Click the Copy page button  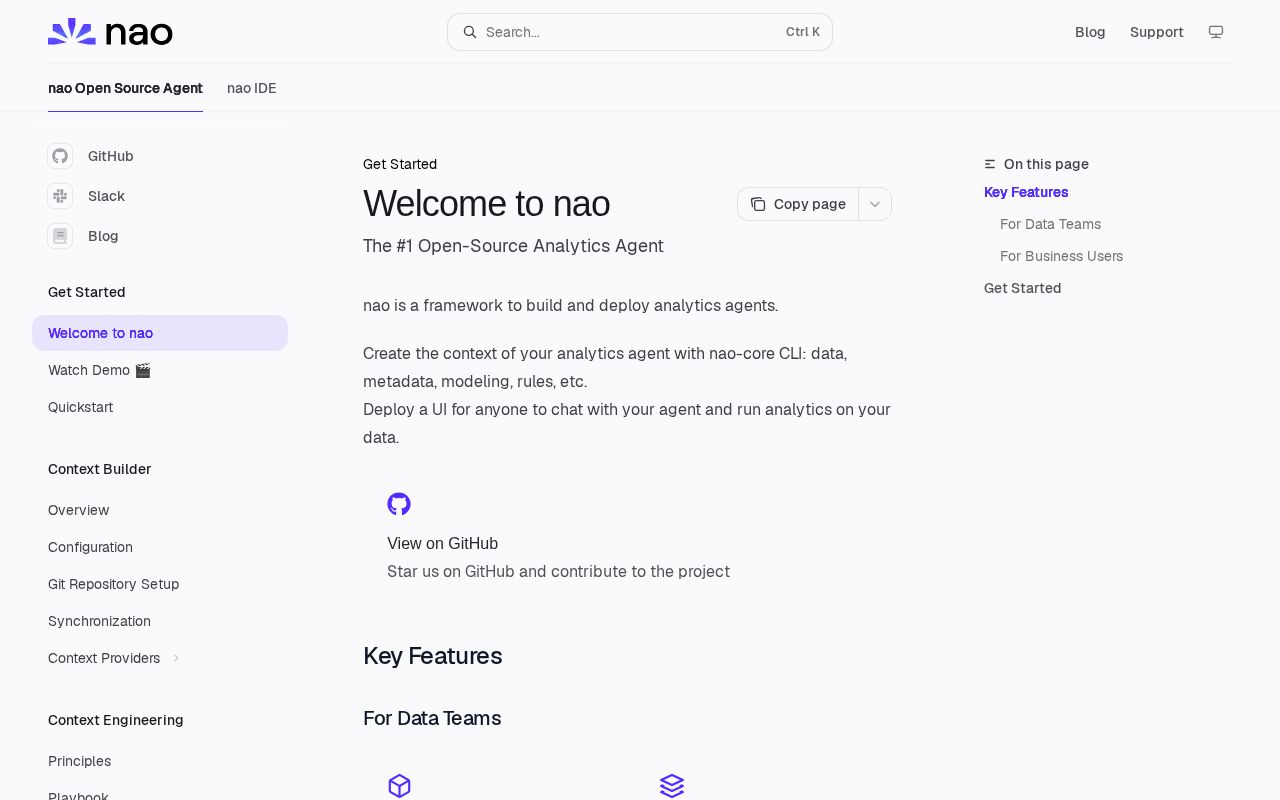(x=798, y=204)
